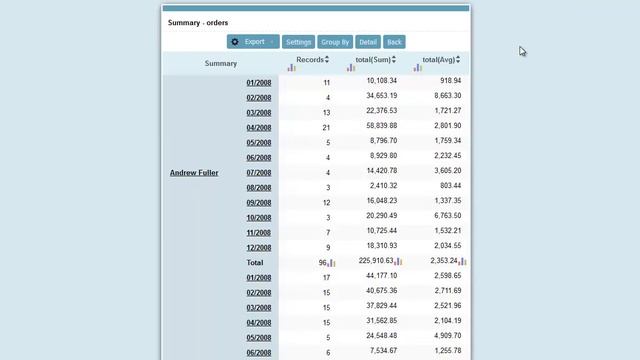Select the sum value 34,653.19

pyautogui.click(x=382, y=96)
